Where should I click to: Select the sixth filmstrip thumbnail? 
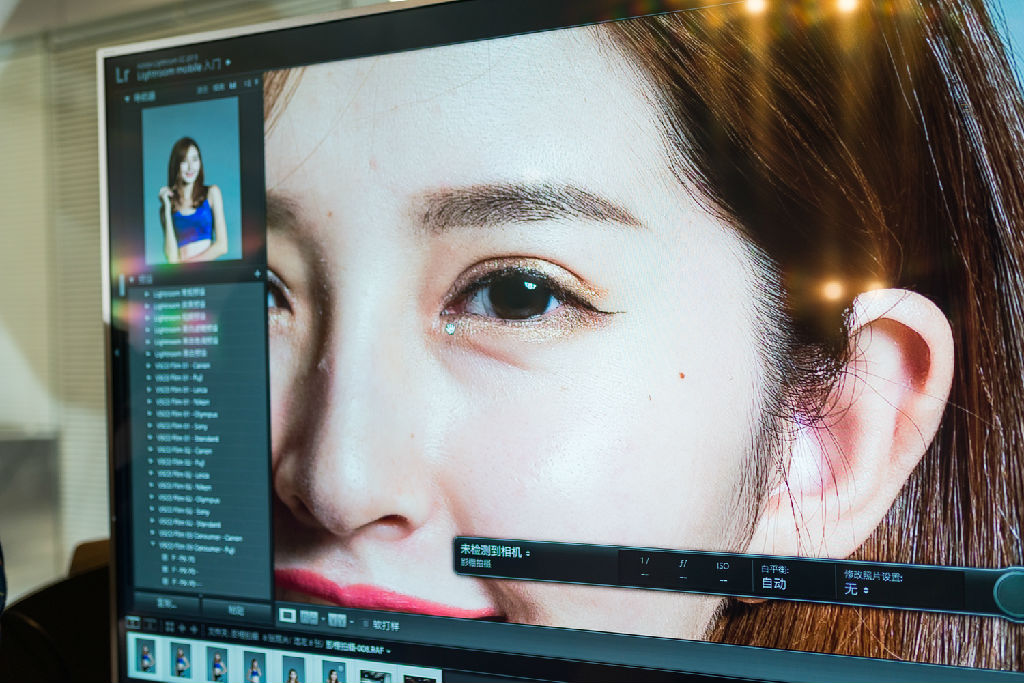(x=334, y=671)
